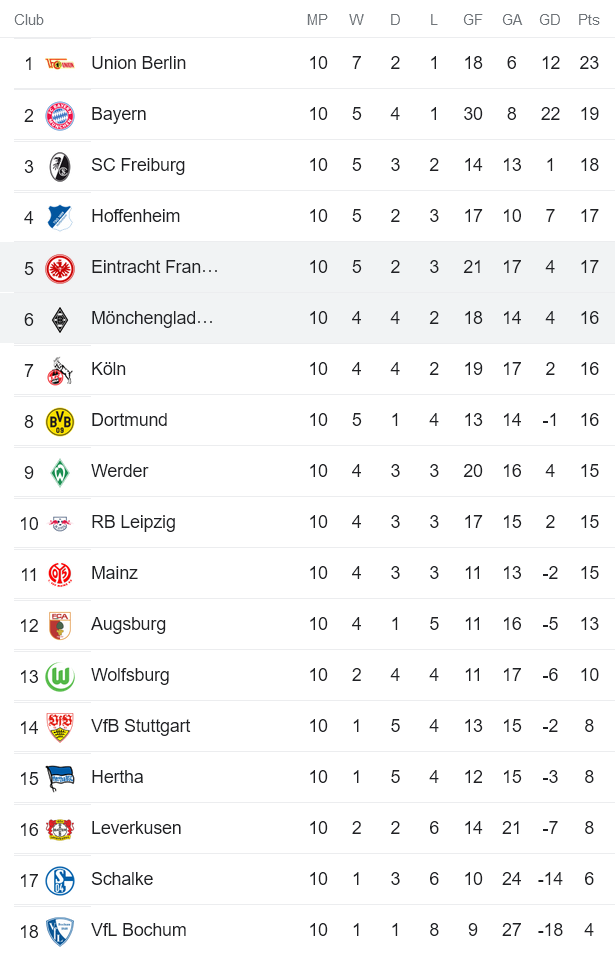Image resolution: width=615 pixels, height=959 pixels.
Task: Open the Mainz team page
Action: [x=114, y=573]
